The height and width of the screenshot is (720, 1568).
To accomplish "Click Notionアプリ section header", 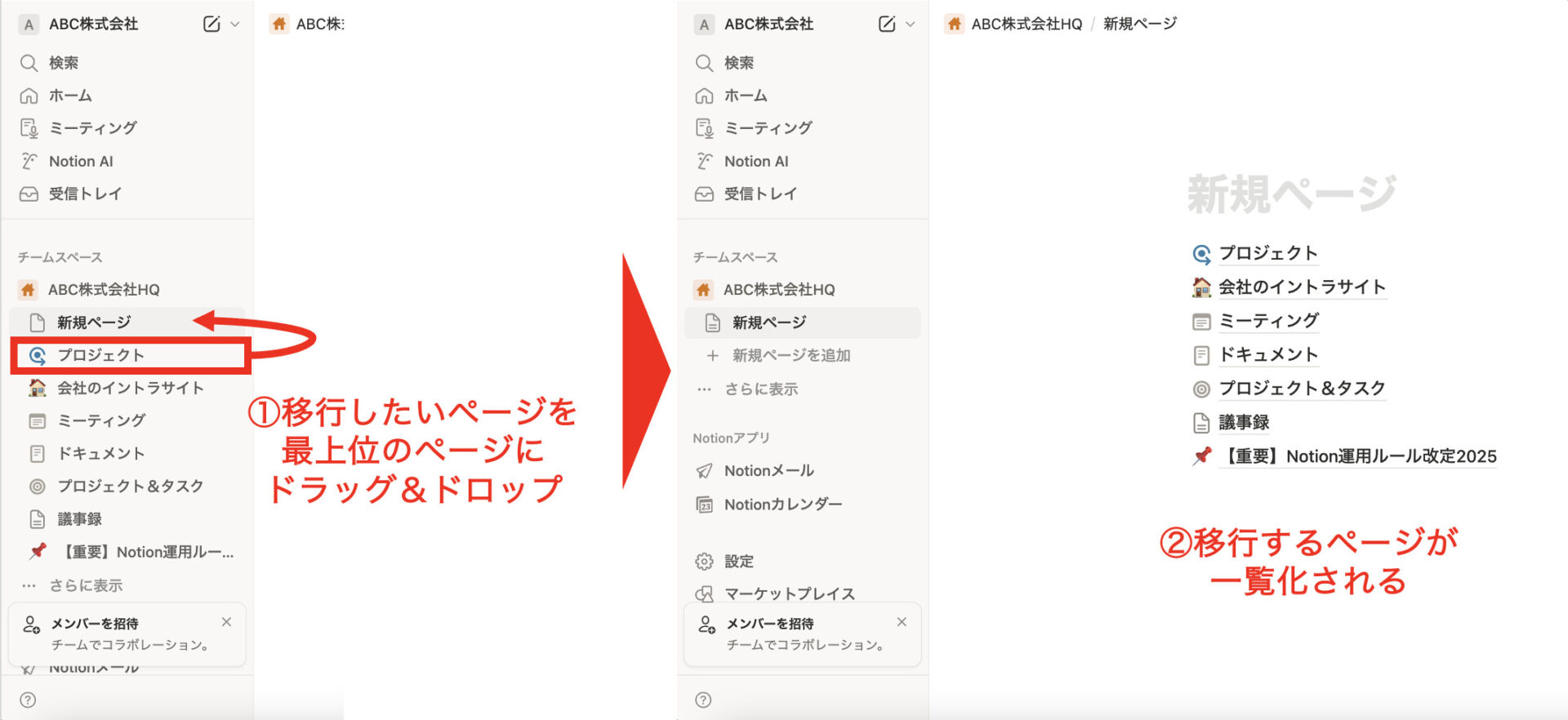I will click(732, 438).
